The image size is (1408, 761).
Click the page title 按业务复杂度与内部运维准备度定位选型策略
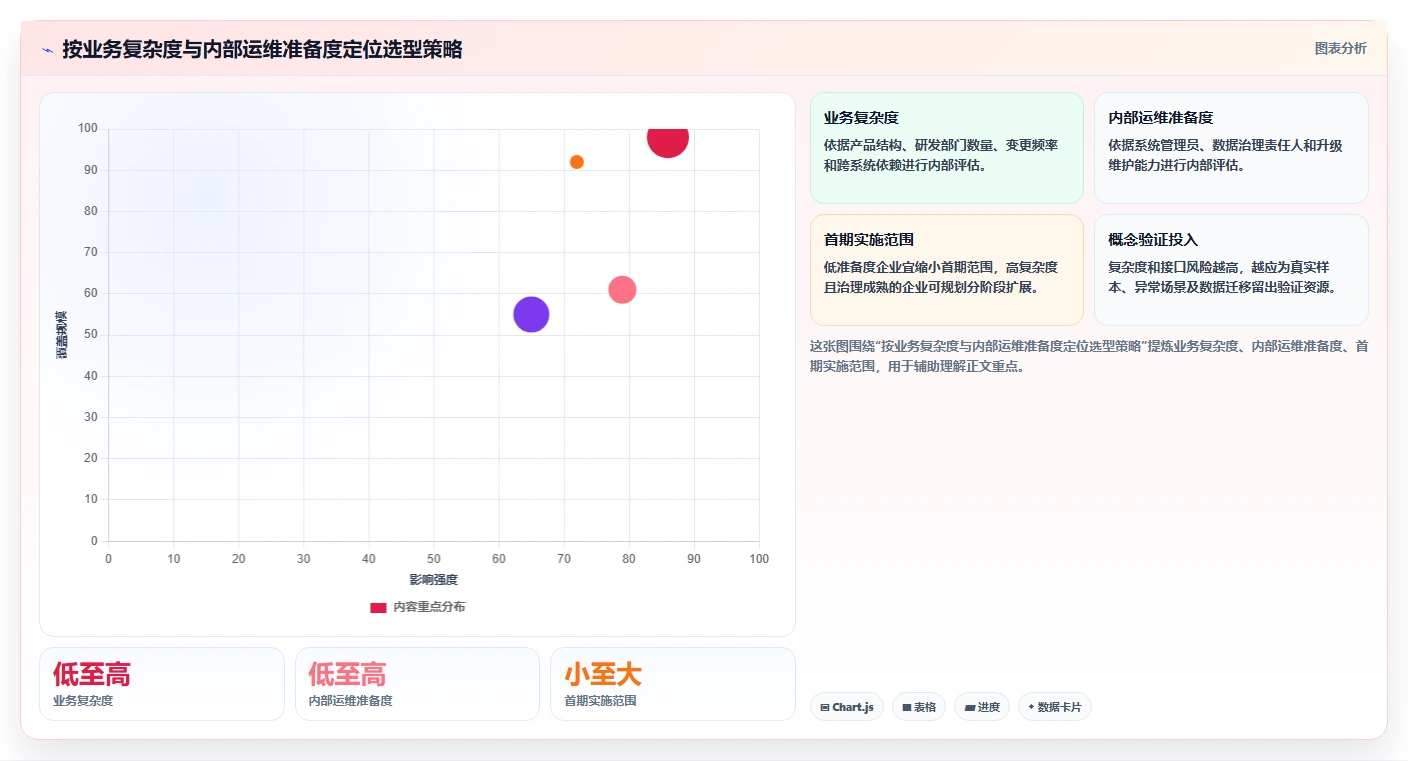coord(262,50)
